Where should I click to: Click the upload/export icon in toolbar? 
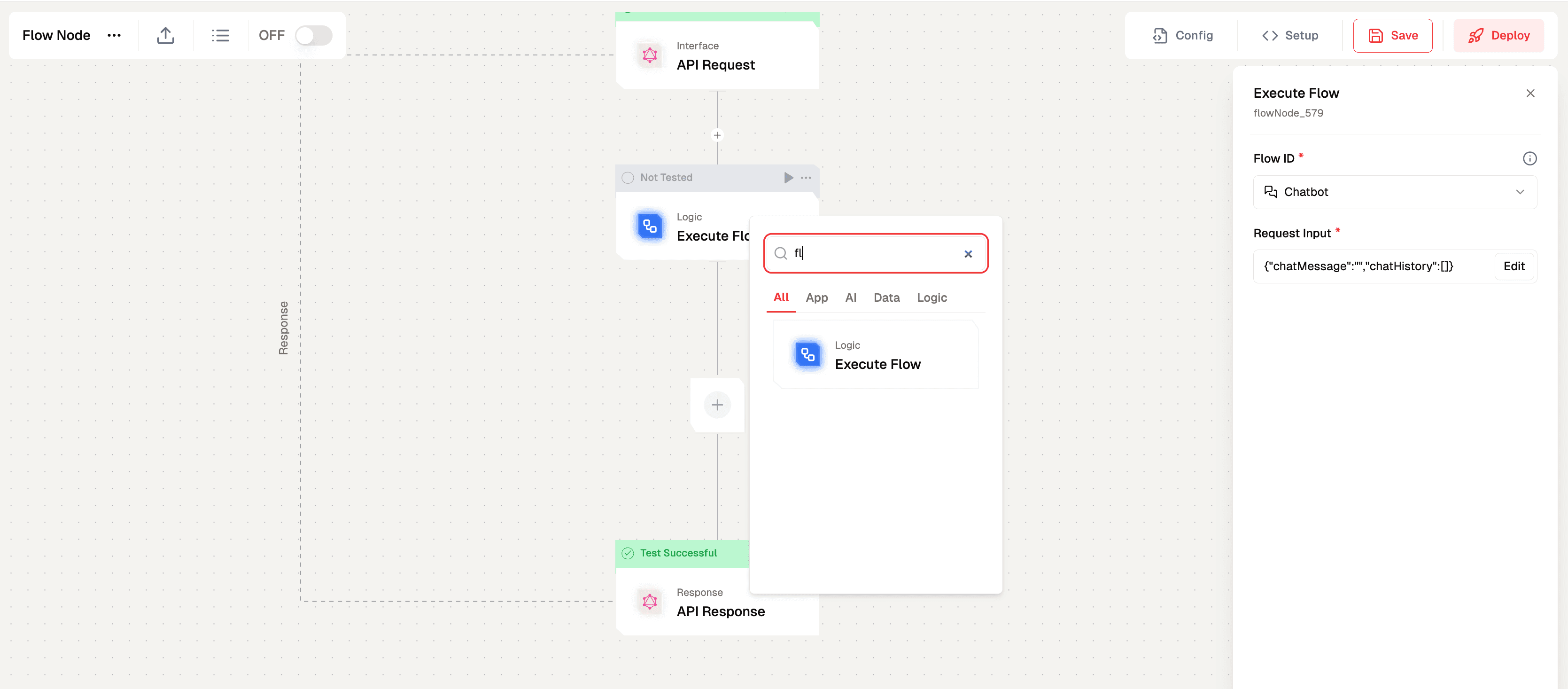tap(166, 35)
